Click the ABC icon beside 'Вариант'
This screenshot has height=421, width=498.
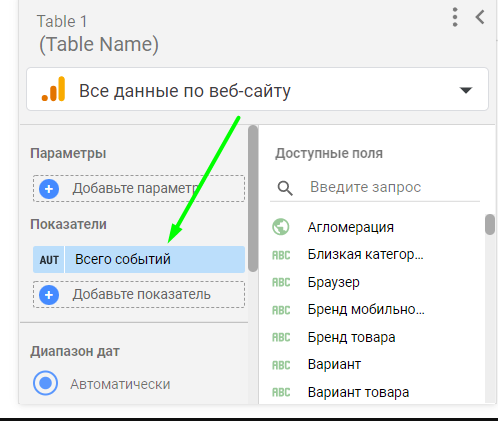tap(281, 365)
